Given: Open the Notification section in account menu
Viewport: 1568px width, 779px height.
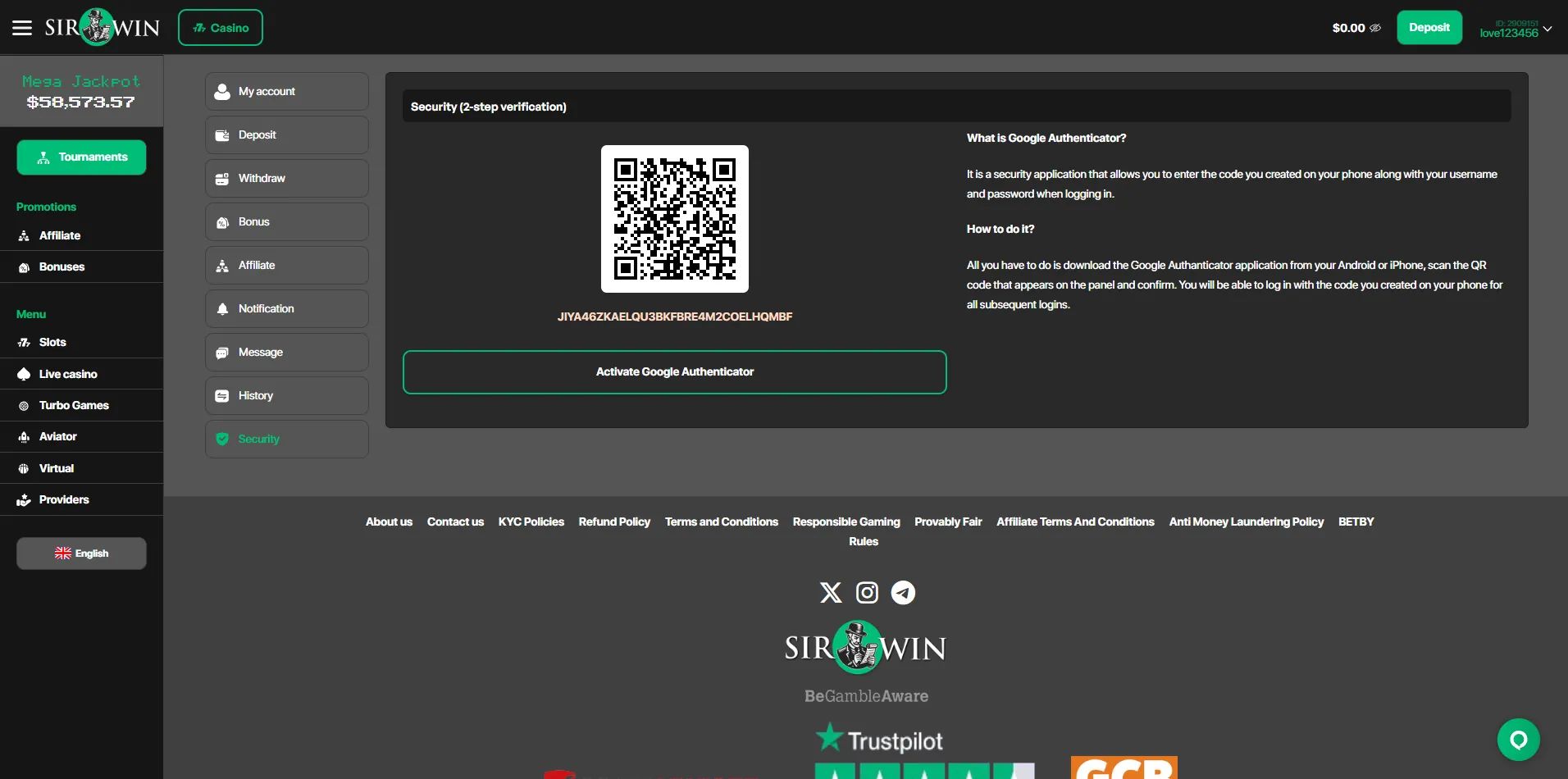Looking at the screenshot, I should click(266, 308).
